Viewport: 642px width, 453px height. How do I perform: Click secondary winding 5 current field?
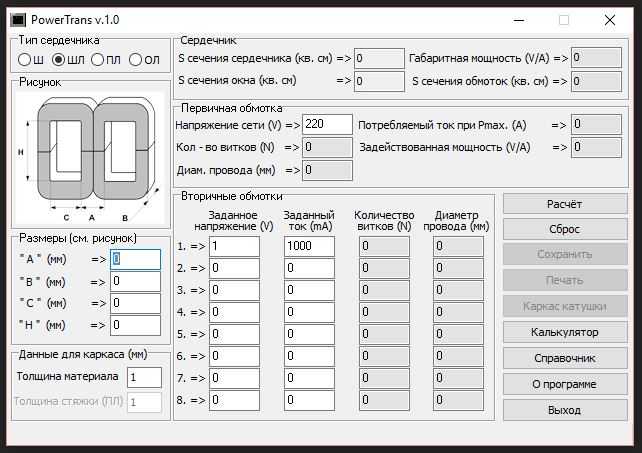(x=309, y=334)
